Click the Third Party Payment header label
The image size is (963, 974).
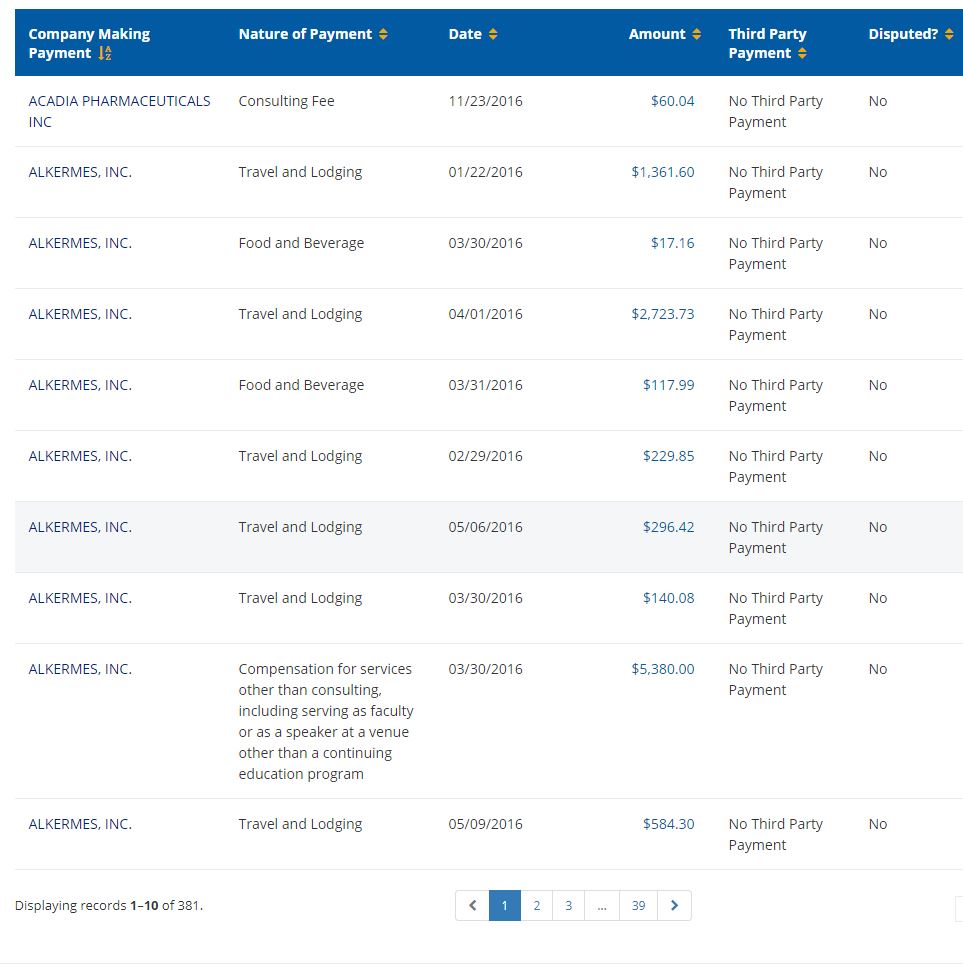coord(767,43)
